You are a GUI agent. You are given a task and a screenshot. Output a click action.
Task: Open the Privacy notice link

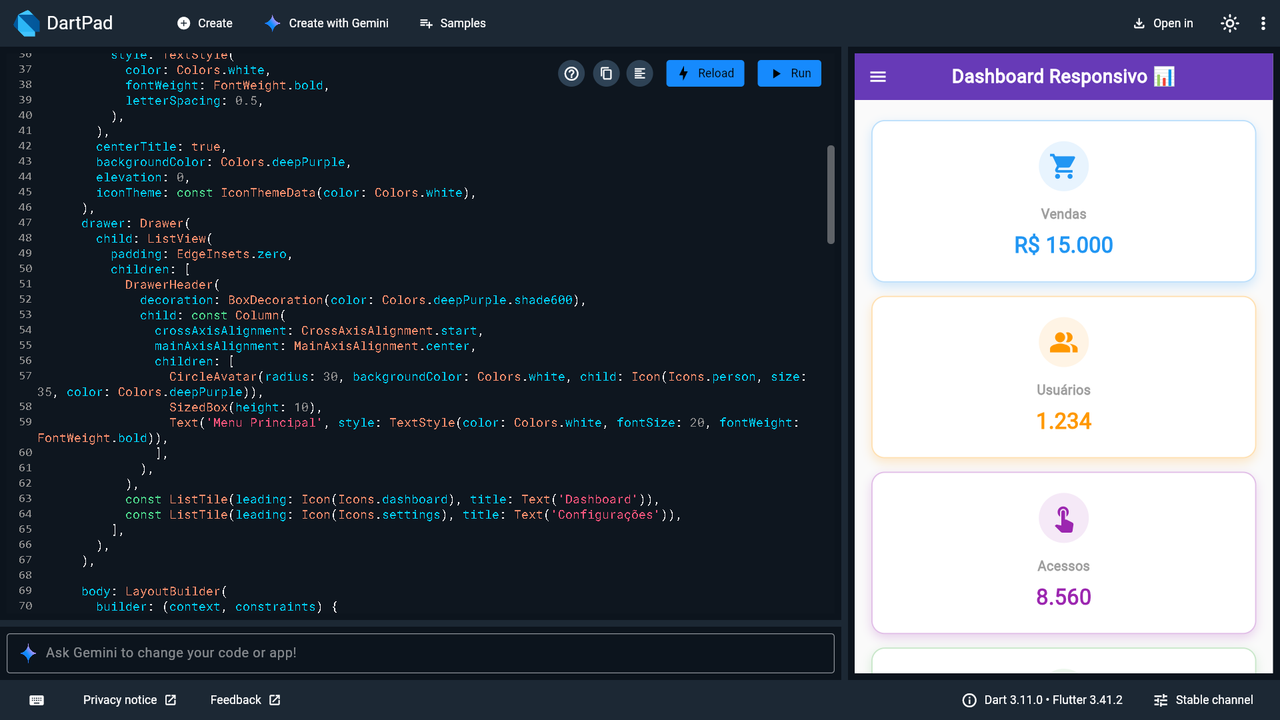[x=130, y=700]
